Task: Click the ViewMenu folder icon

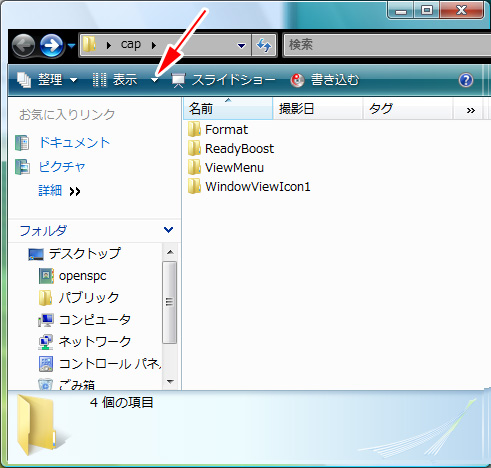Action: point(194,167)
